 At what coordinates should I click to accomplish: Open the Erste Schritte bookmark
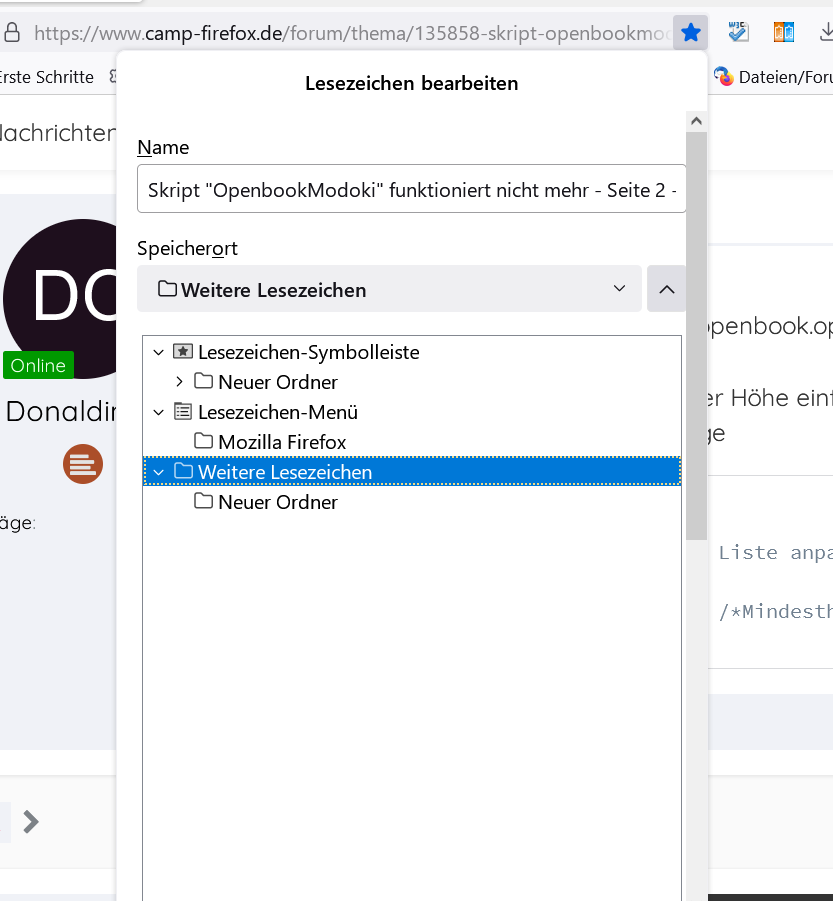[47, 77]
